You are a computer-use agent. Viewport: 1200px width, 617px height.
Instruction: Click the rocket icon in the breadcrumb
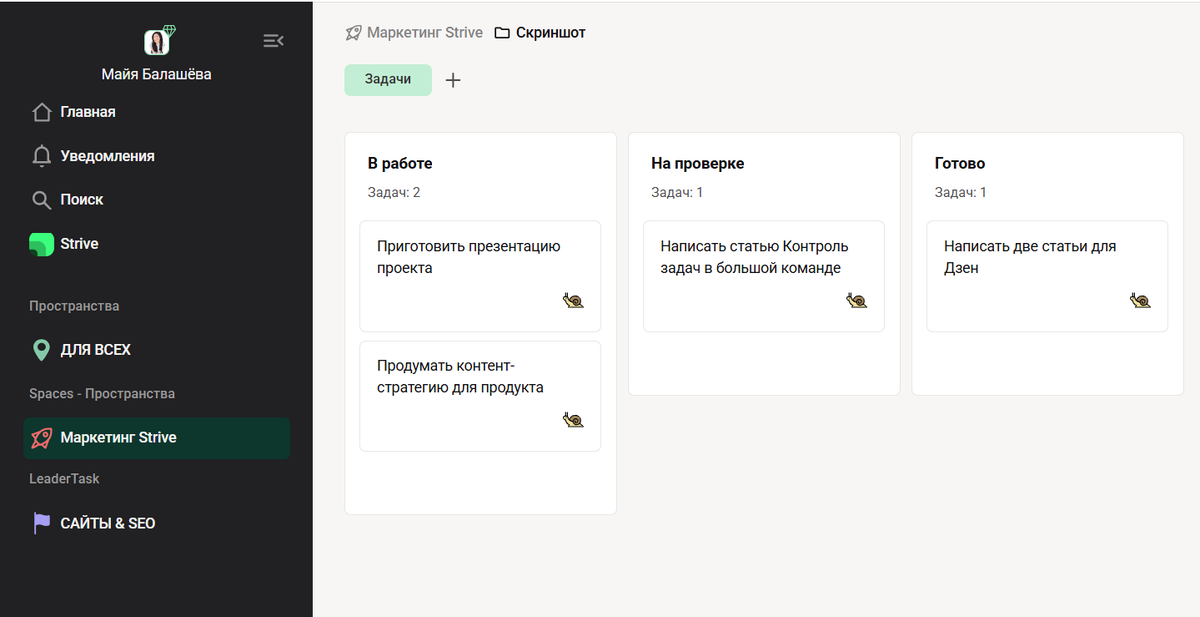click(352, 32)
